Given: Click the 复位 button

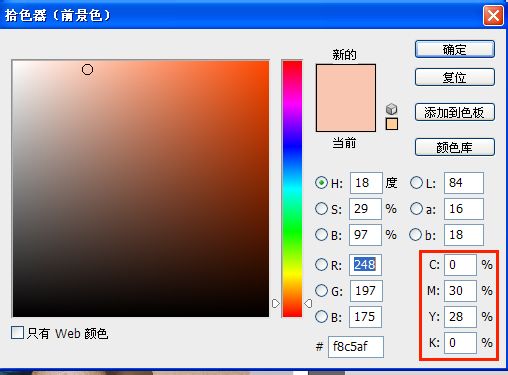Looking at the screenshot, I should [x=455, y=77].
